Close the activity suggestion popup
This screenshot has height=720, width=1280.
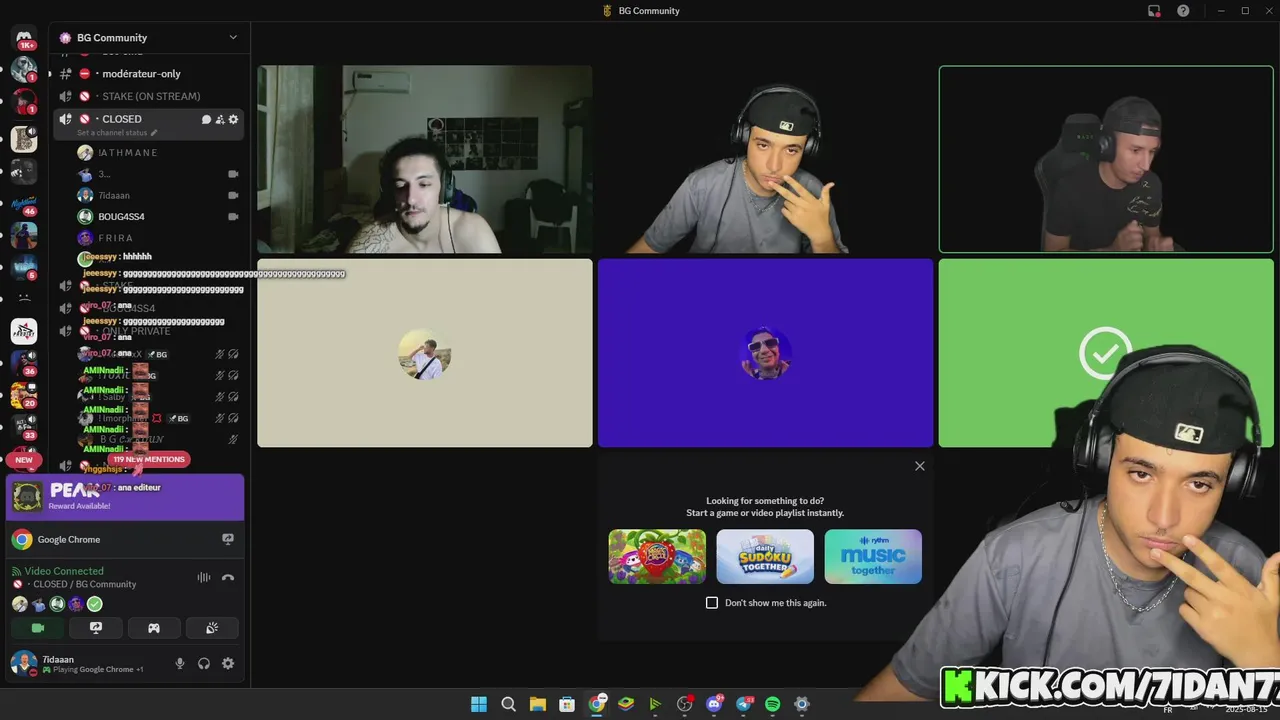click(920, 466)
